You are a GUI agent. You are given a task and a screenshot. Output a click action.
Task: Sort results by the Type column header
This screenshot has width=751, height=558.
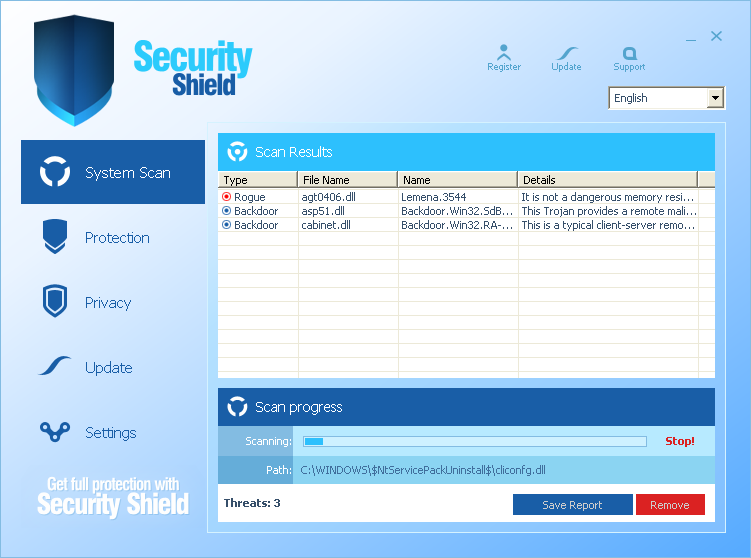coord(257,180)
